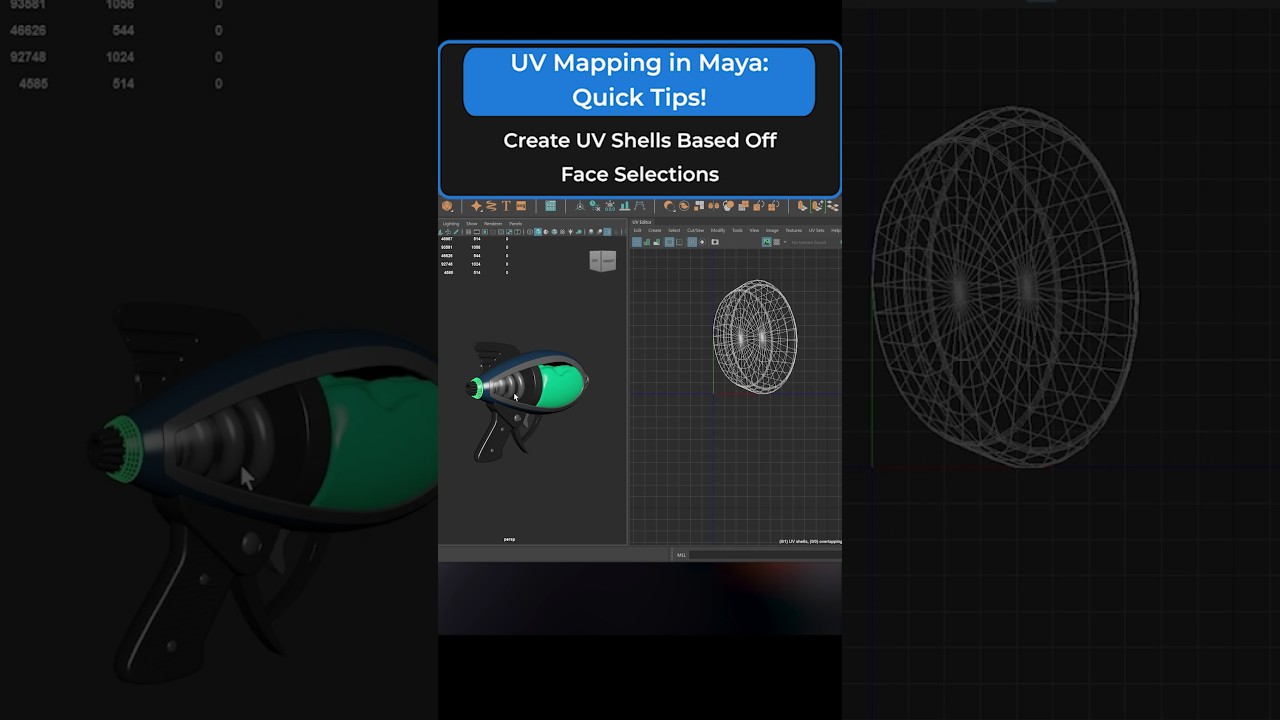Viewport: 1280px width, 720px height.
Task: Click the Reduce shelf icon
Action: (x=743, y=206)
